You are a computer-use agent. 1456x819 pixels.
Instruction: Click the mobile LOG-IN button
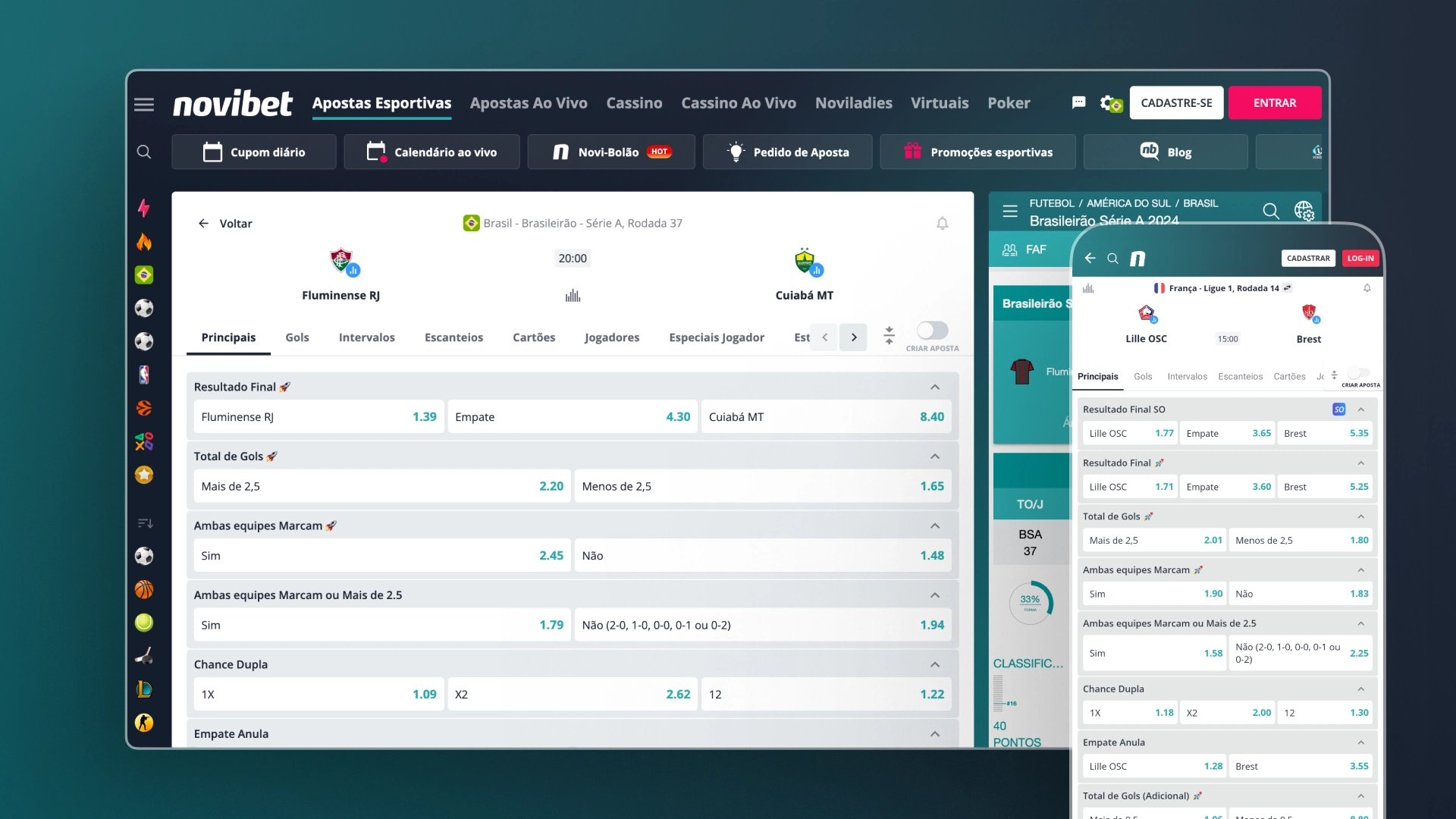tap(1360, 259)
